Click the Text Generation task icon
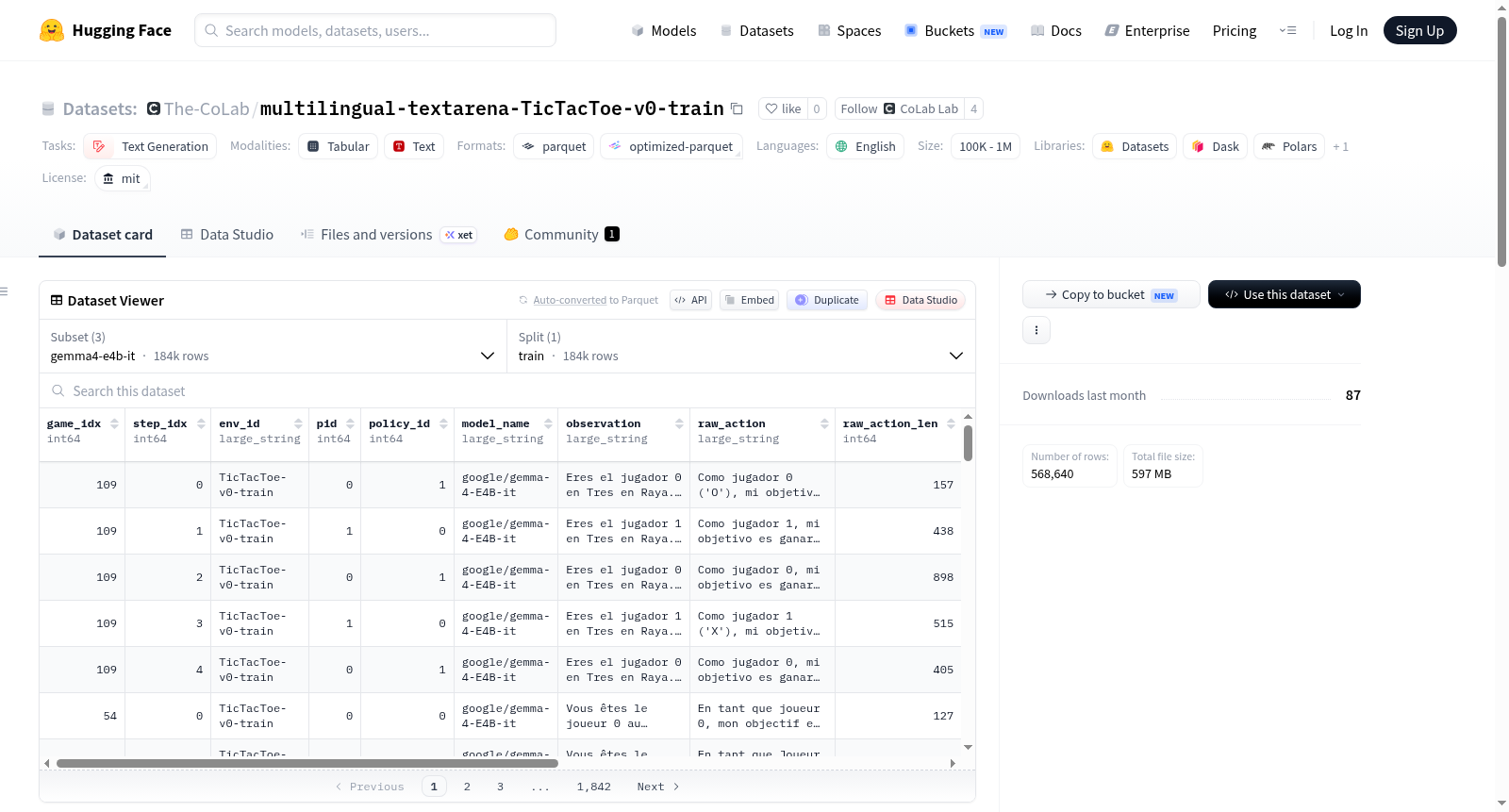The width and height of the screenshot is (1509, 812). click(99, 146)
